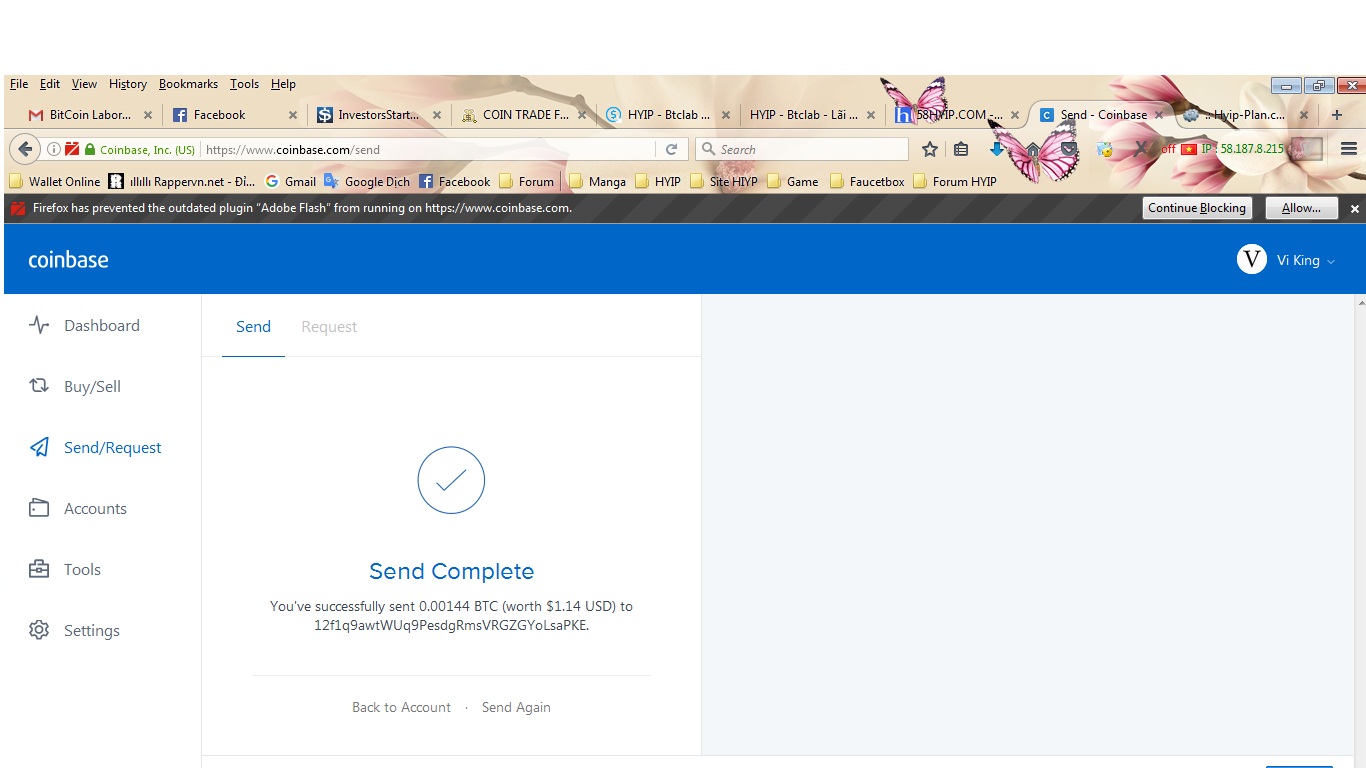Click the Allow... button for Flash
The width and height of the screenshot is (1366, 768).
click(1301, 208)
